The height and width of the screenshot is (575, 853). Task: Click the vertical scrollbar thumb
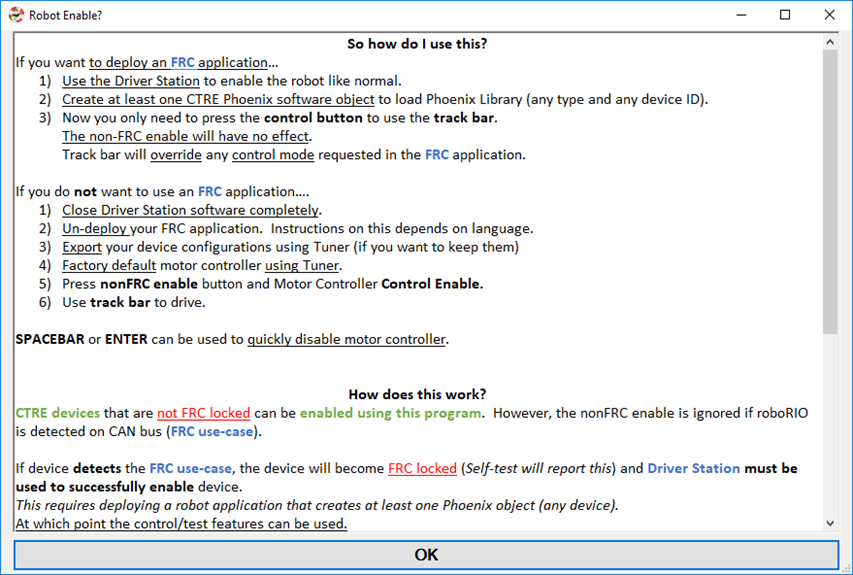point(830,191)
